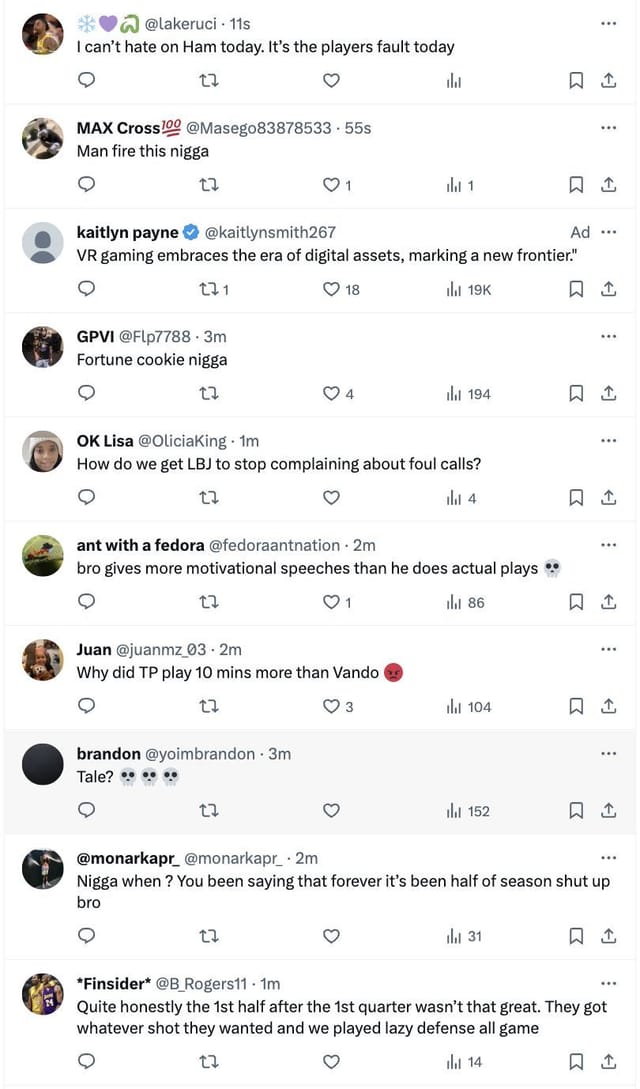Open more options for kaitlyn payne's ad
640x1089 pixels.
point(608,232)
